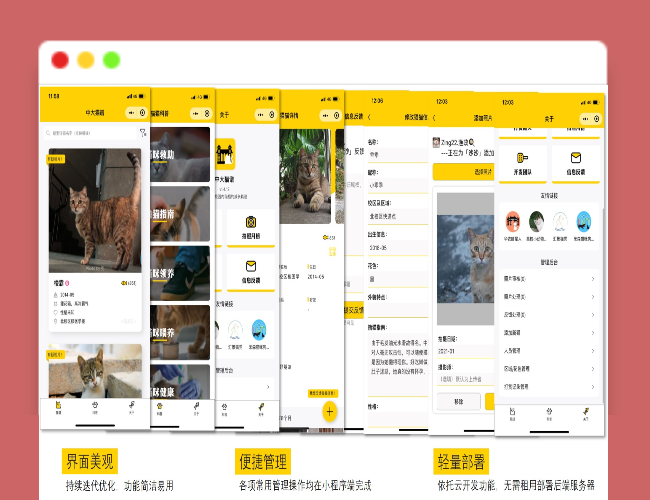Tap the back chevron on the 修改猫猫信息 screen
The image size is (650, 500).
pos(369,117)
